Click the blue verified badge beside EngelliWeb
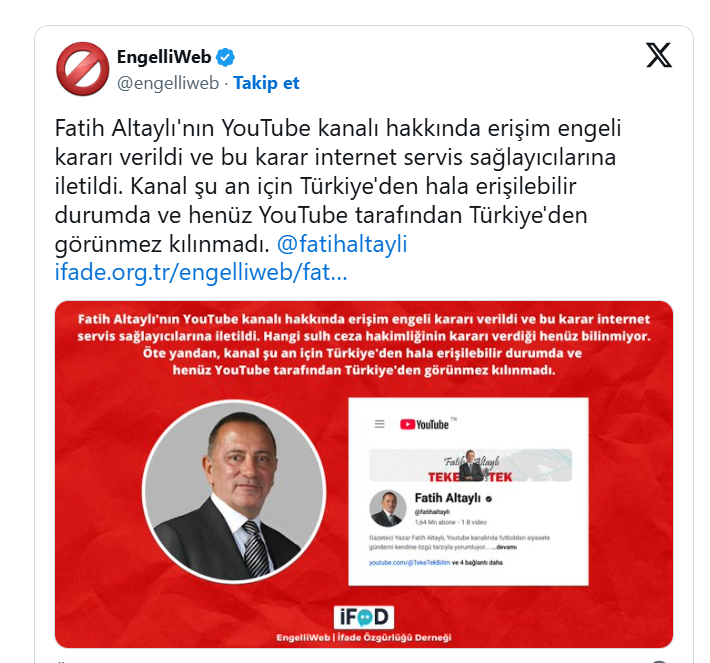Image resolution: width=710 pixels, height=663 pixels. pyautogui.click(x=225, y=57)
